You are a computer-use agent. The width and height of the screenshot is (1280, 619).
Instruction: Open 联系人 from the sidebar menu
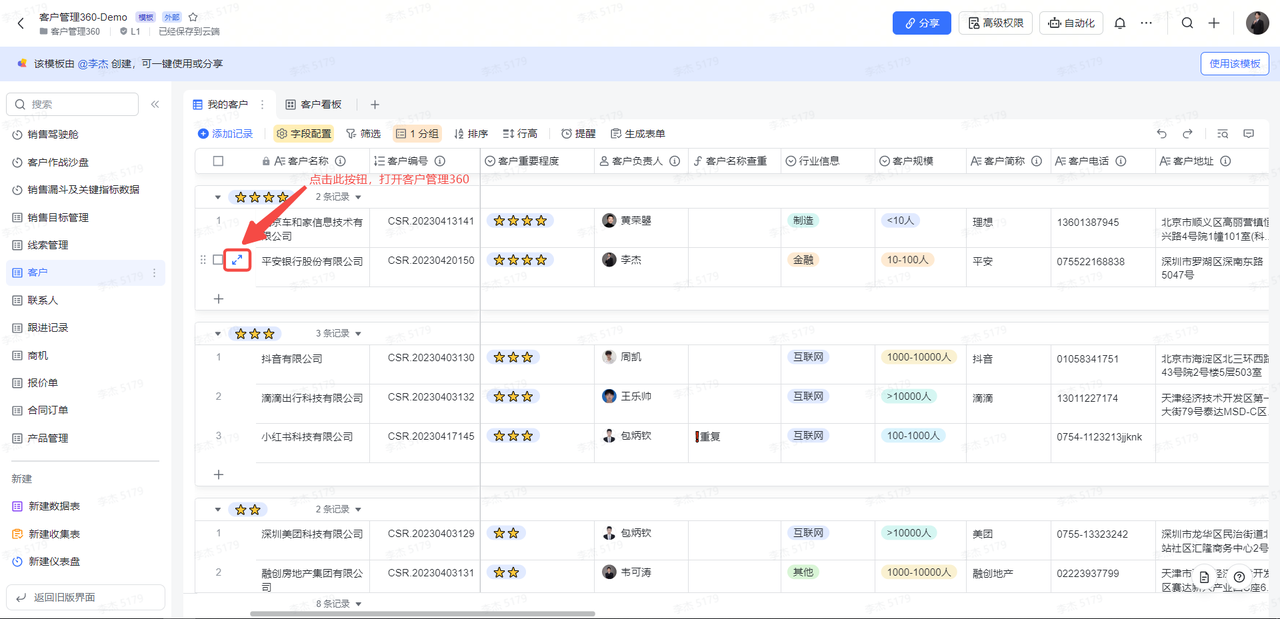[x=43, y=299]
